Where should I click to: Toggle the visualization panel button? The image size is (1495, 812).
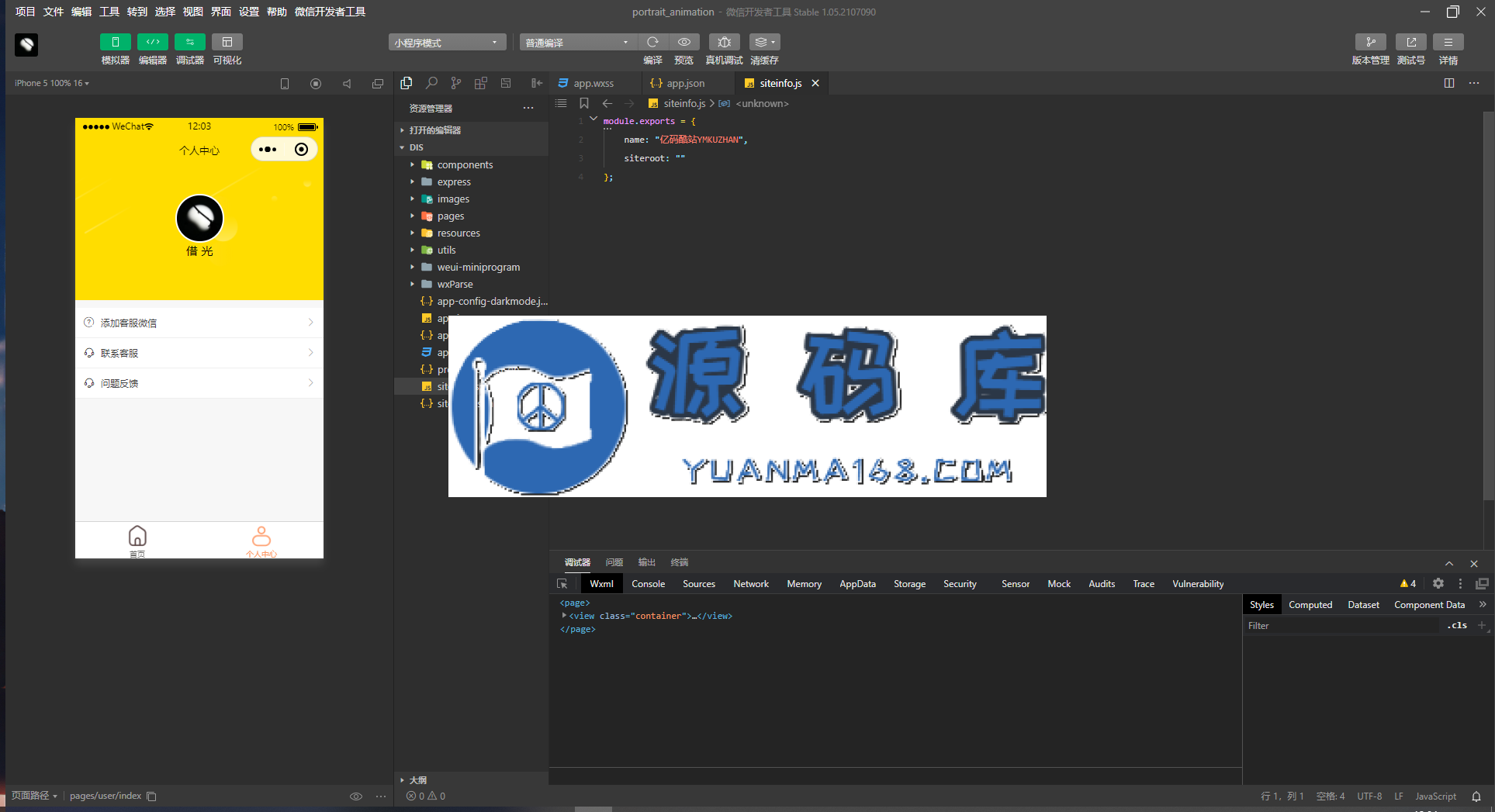[227, 42]
